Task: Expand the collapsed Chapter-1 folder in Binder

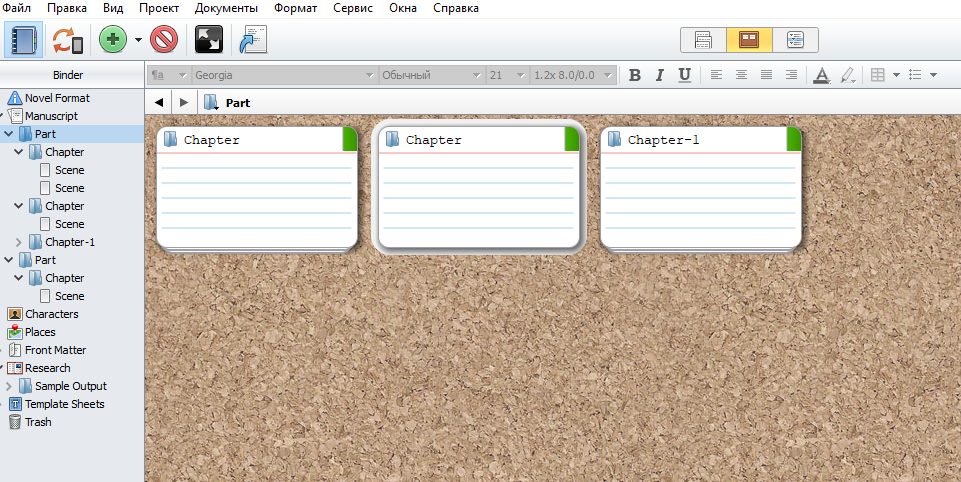Action: (x=20, y=242)
